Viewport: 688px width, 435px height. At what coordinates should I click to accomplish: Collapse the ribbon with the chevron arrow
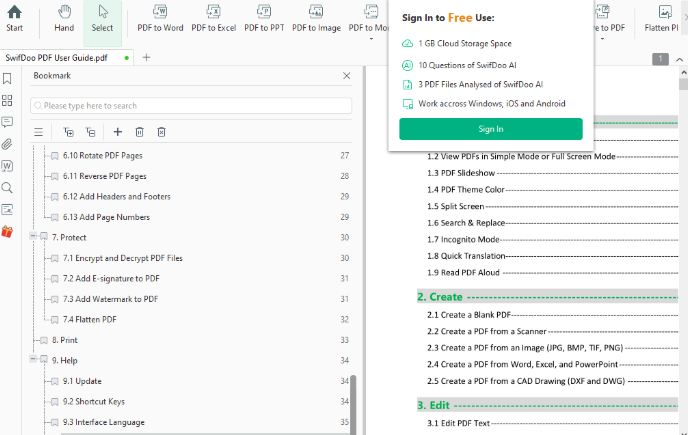(680, 60)
